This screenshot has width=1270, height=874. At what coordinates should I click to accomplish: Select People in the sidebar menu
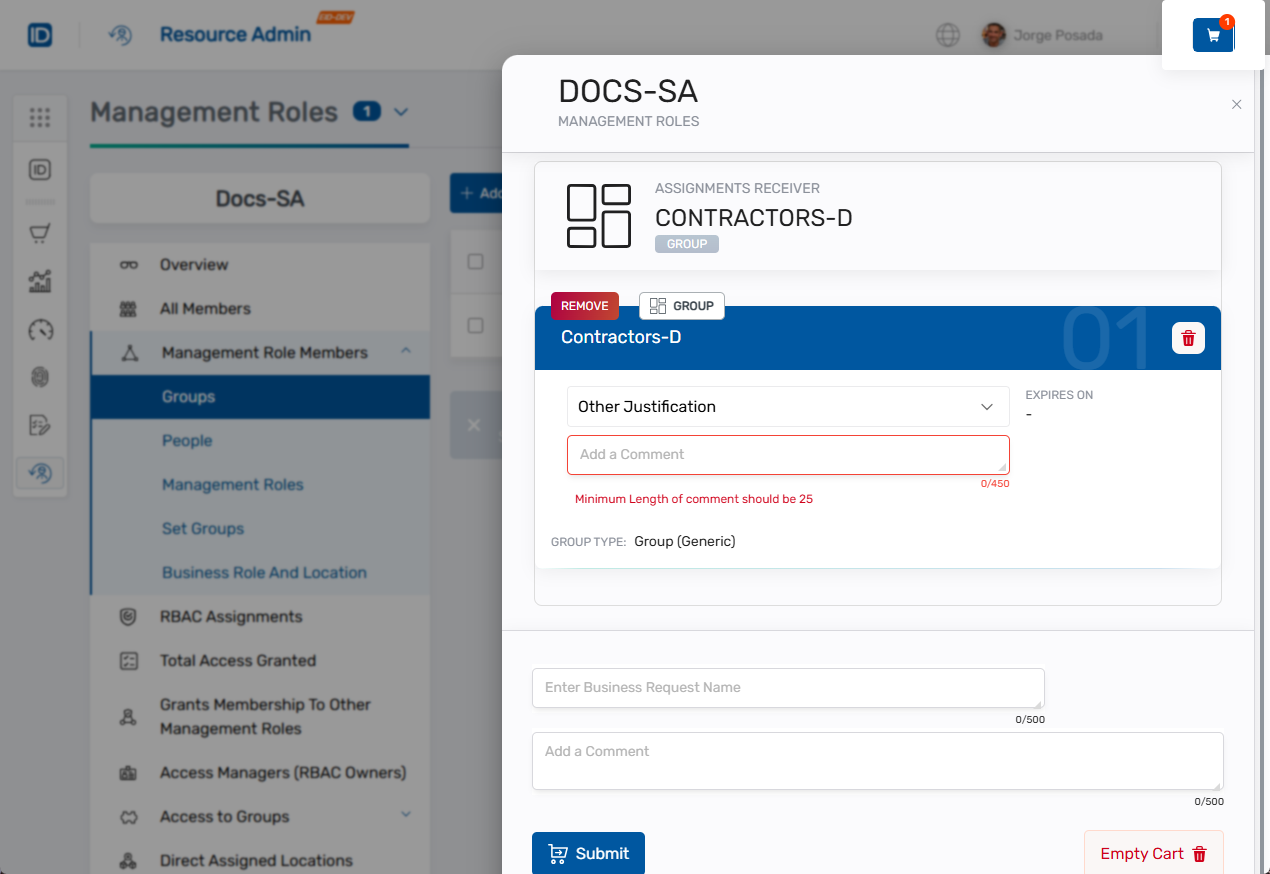(x=187, y=441)
